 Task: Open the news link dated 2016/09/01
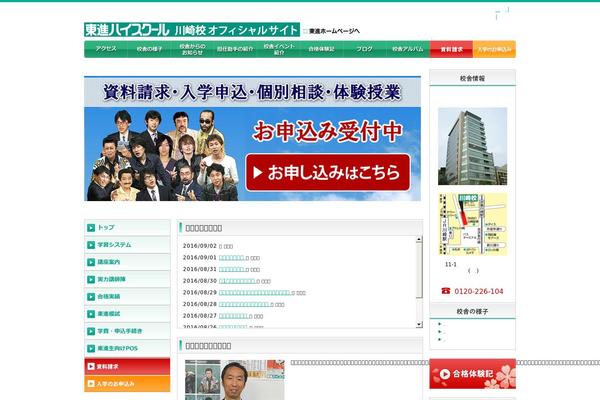click(x=232, y=258)
